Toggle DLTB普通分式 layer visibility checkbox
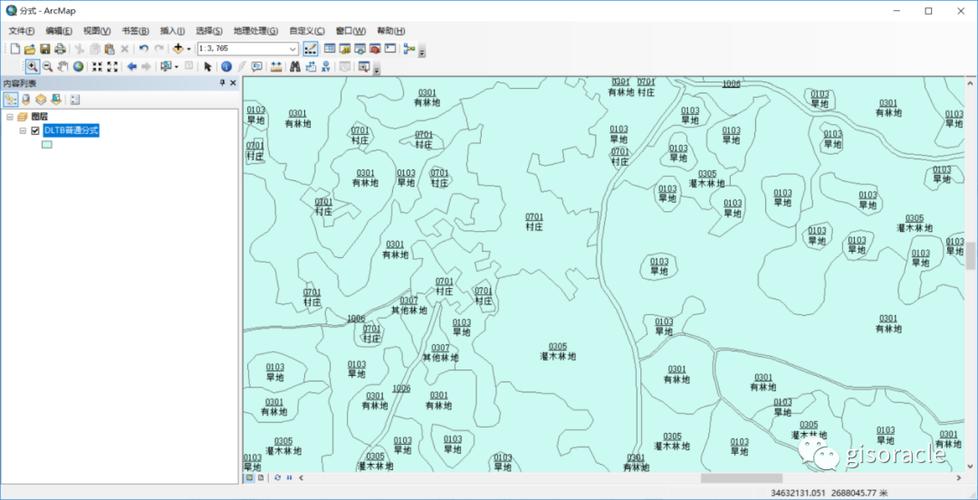Screen dimensions: 978x500 (x=35, y=130)
